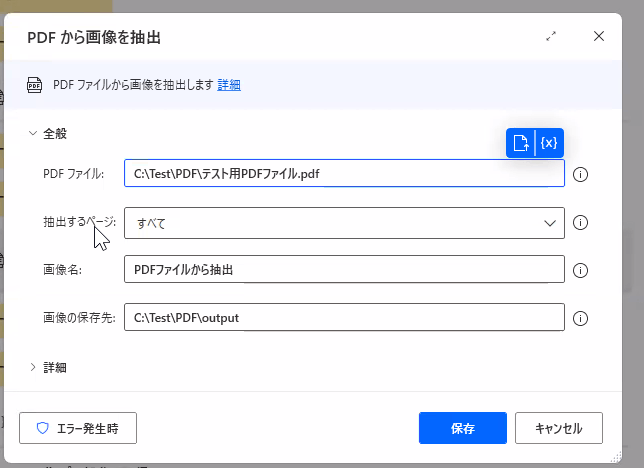Viewport: 644px width, 468px height.
Task: Open the 詳細 help link
Action: coord(229,85)
